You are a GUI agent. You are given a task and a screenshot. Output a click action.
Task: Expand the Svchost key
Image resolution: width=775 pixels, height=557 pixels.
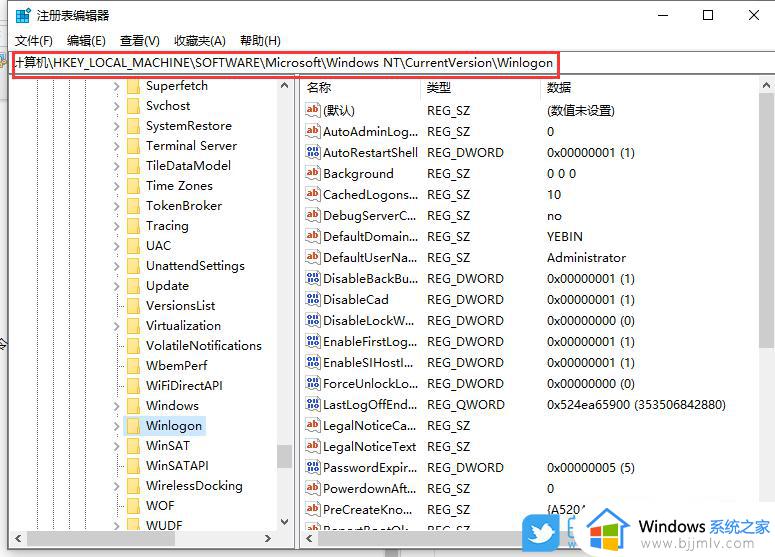tap(116, 106)
